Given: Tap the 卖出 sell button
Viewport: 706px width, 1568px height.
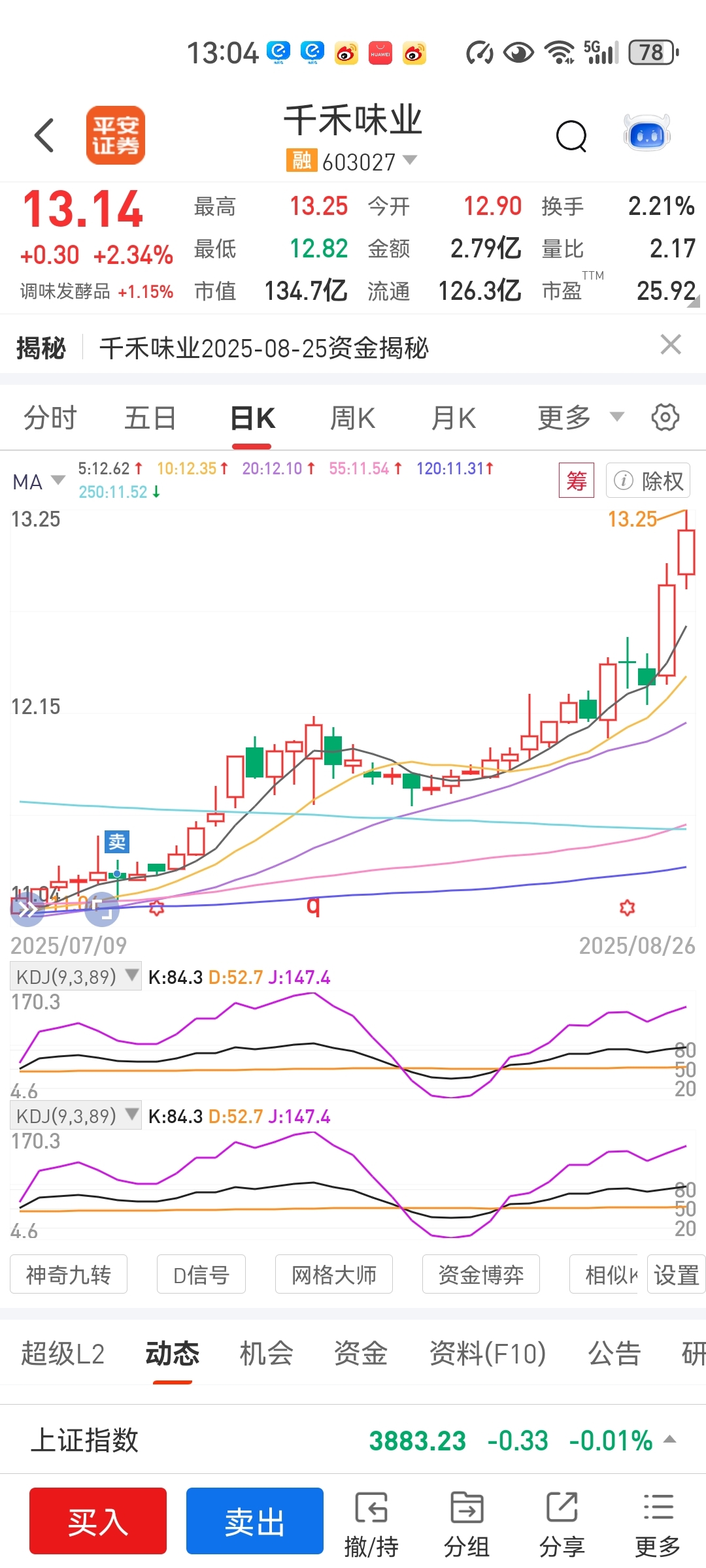Looking at the screenshot, I should pos(255,1521).
